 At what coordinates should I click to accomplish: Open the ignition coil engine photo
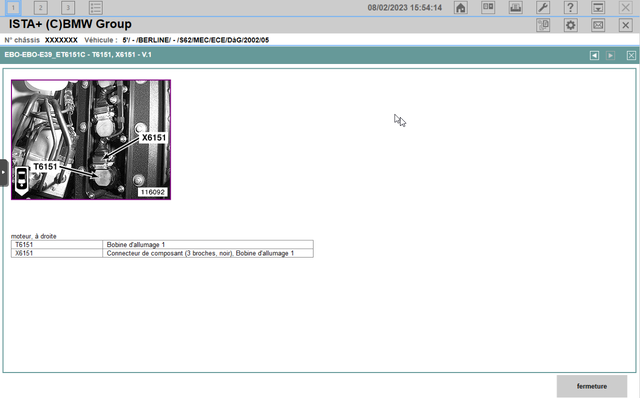click(91, 140)
